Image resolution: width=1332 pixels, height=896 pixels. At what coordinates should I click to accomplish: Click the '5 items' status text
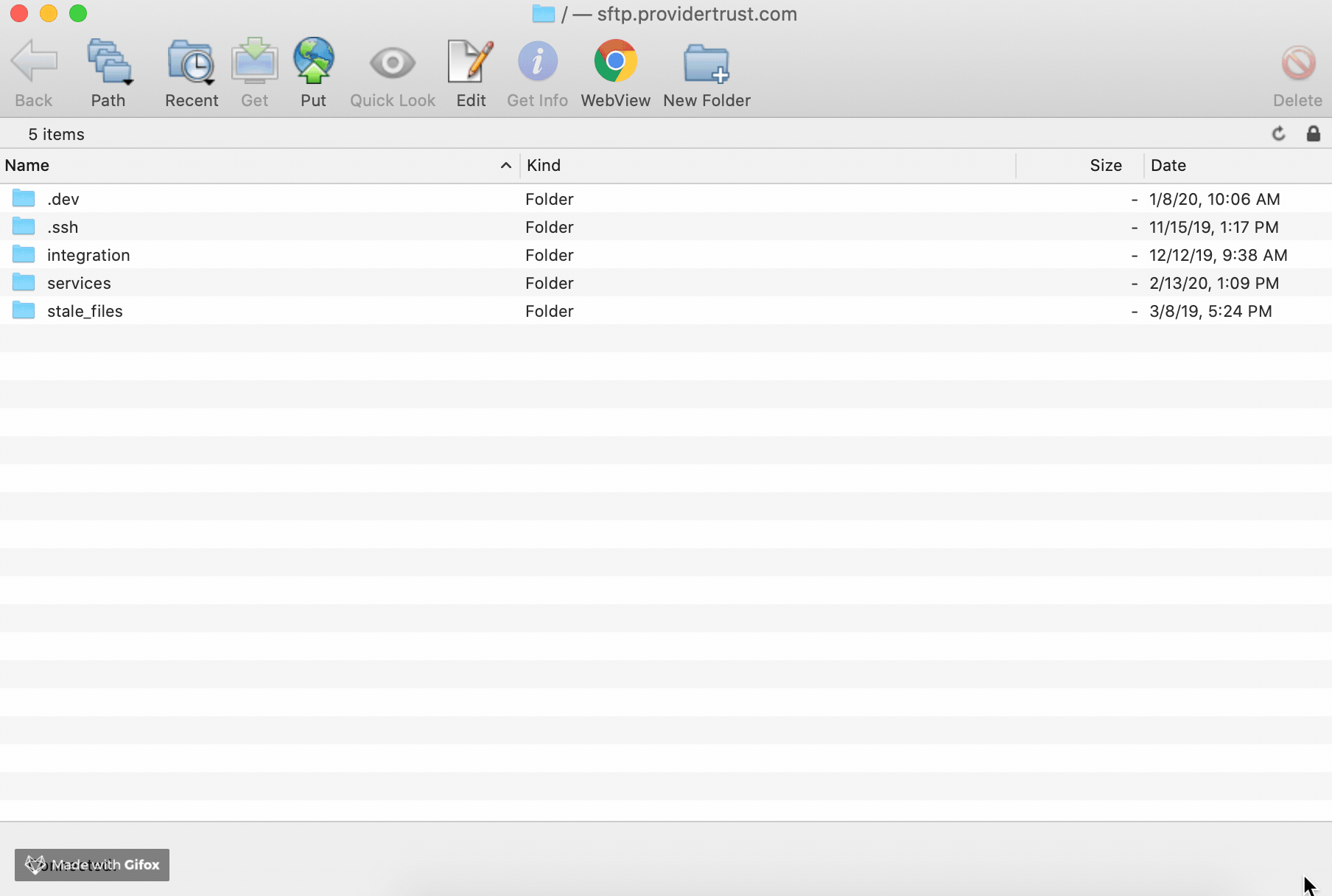pos(57,134)
